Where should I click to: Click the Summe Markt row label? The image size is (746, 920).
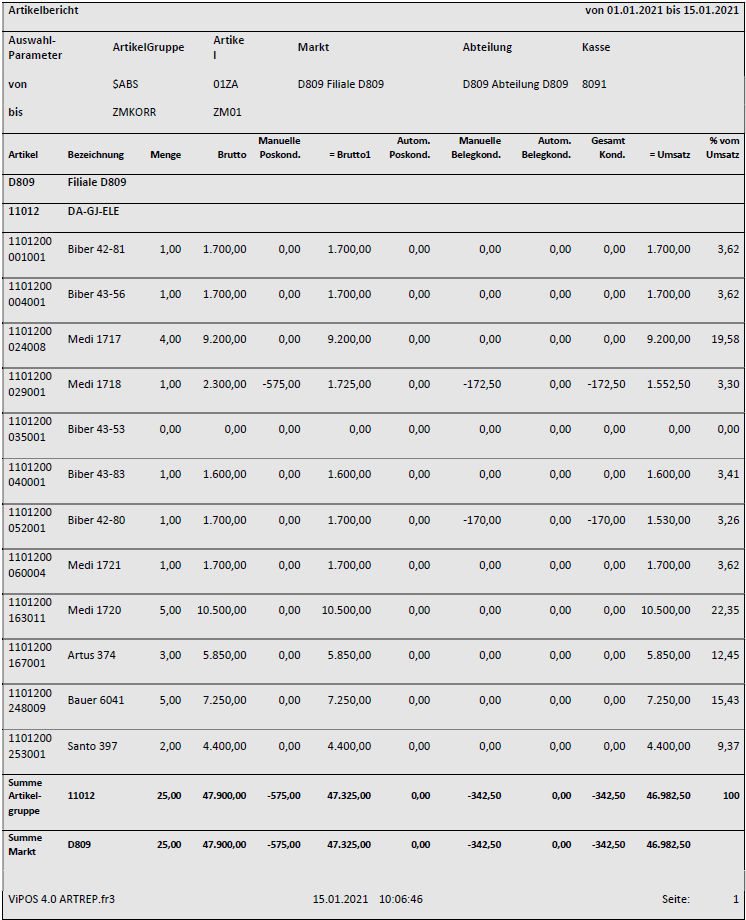[x=25, y=844]
